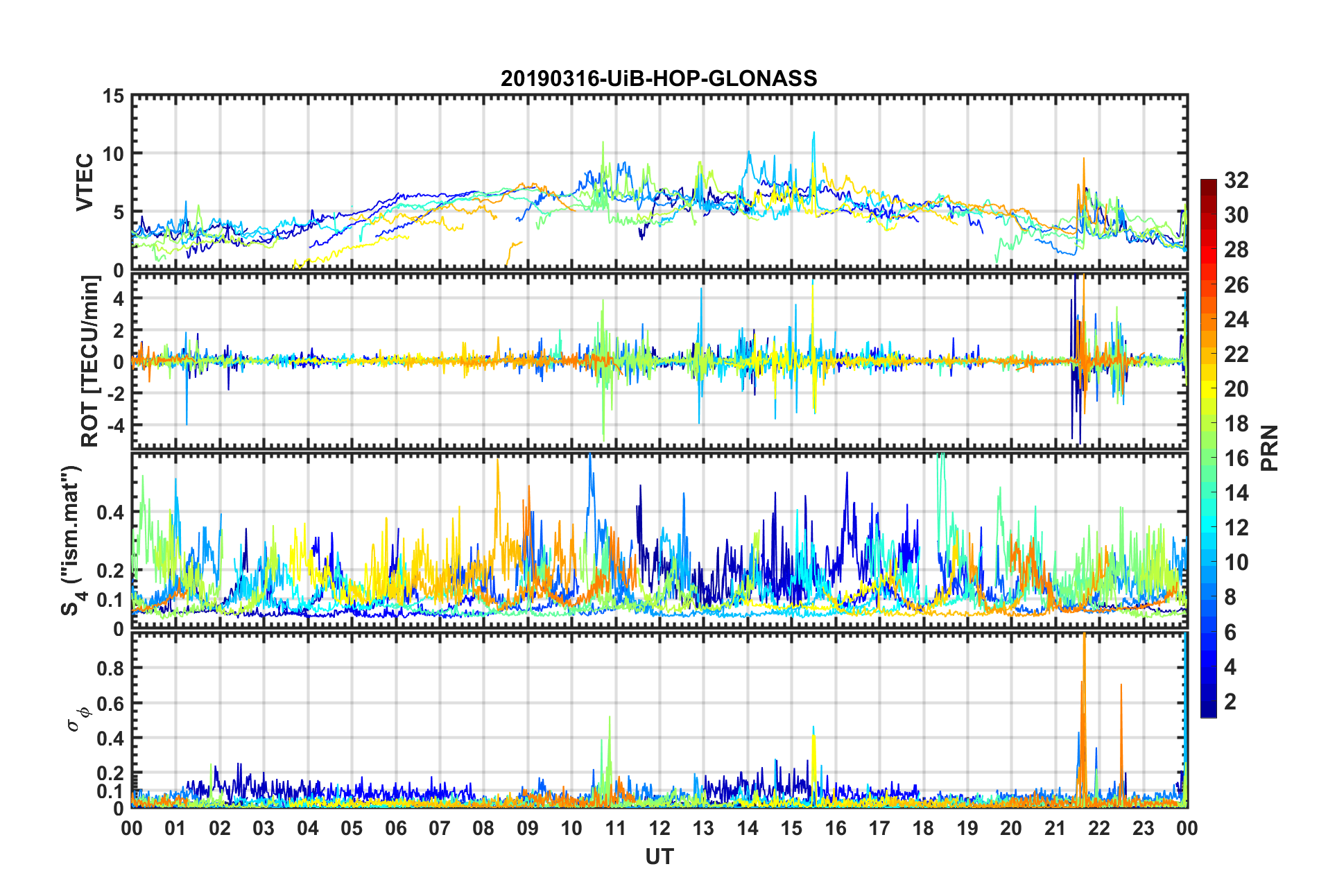Click x-axis tick label 03

pyautogui.click(x=264, y=828)
